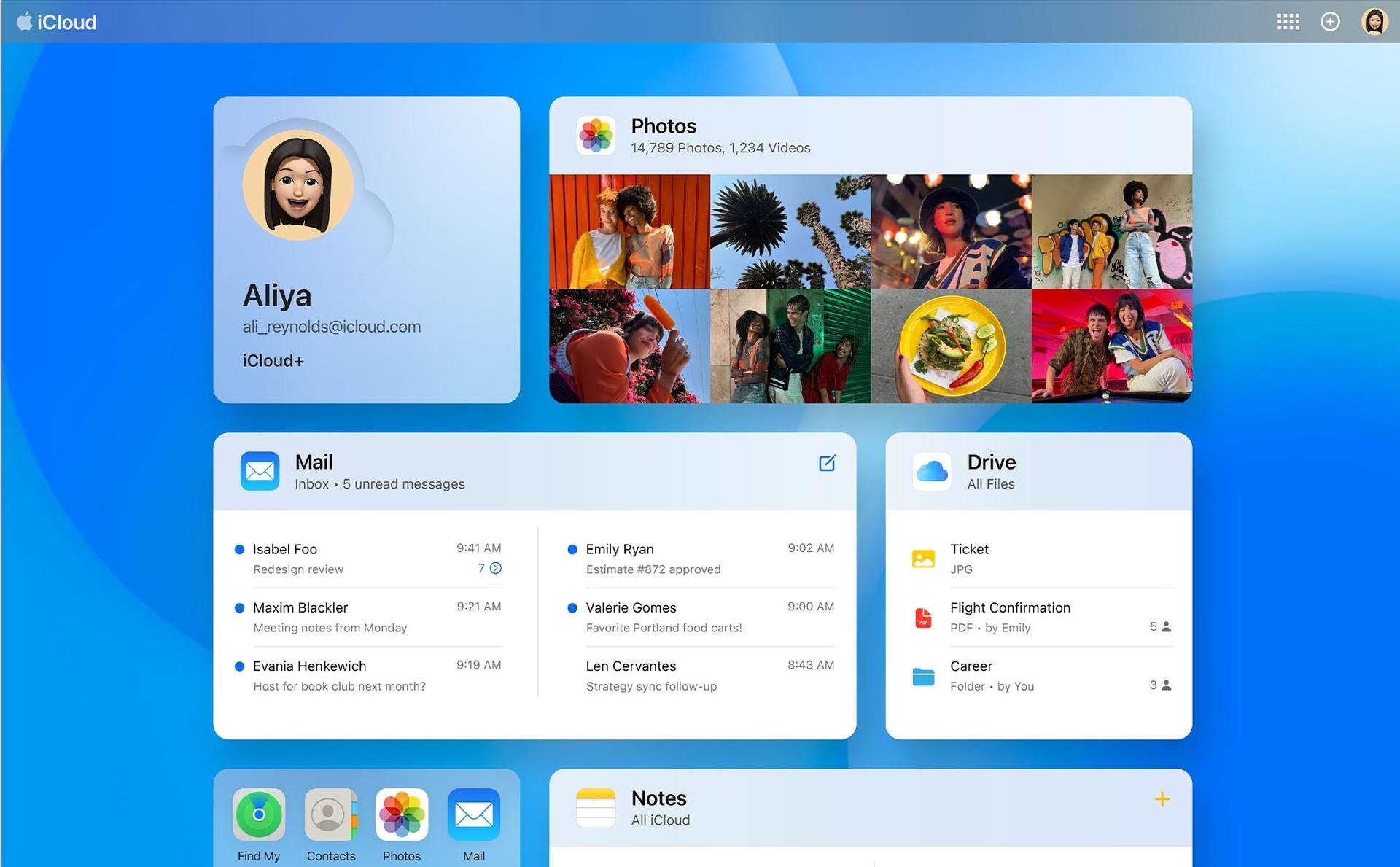Open the graffiti wall group photo
The image size is (1400, 867).
pyautogui.click(x=1112, y=231)
